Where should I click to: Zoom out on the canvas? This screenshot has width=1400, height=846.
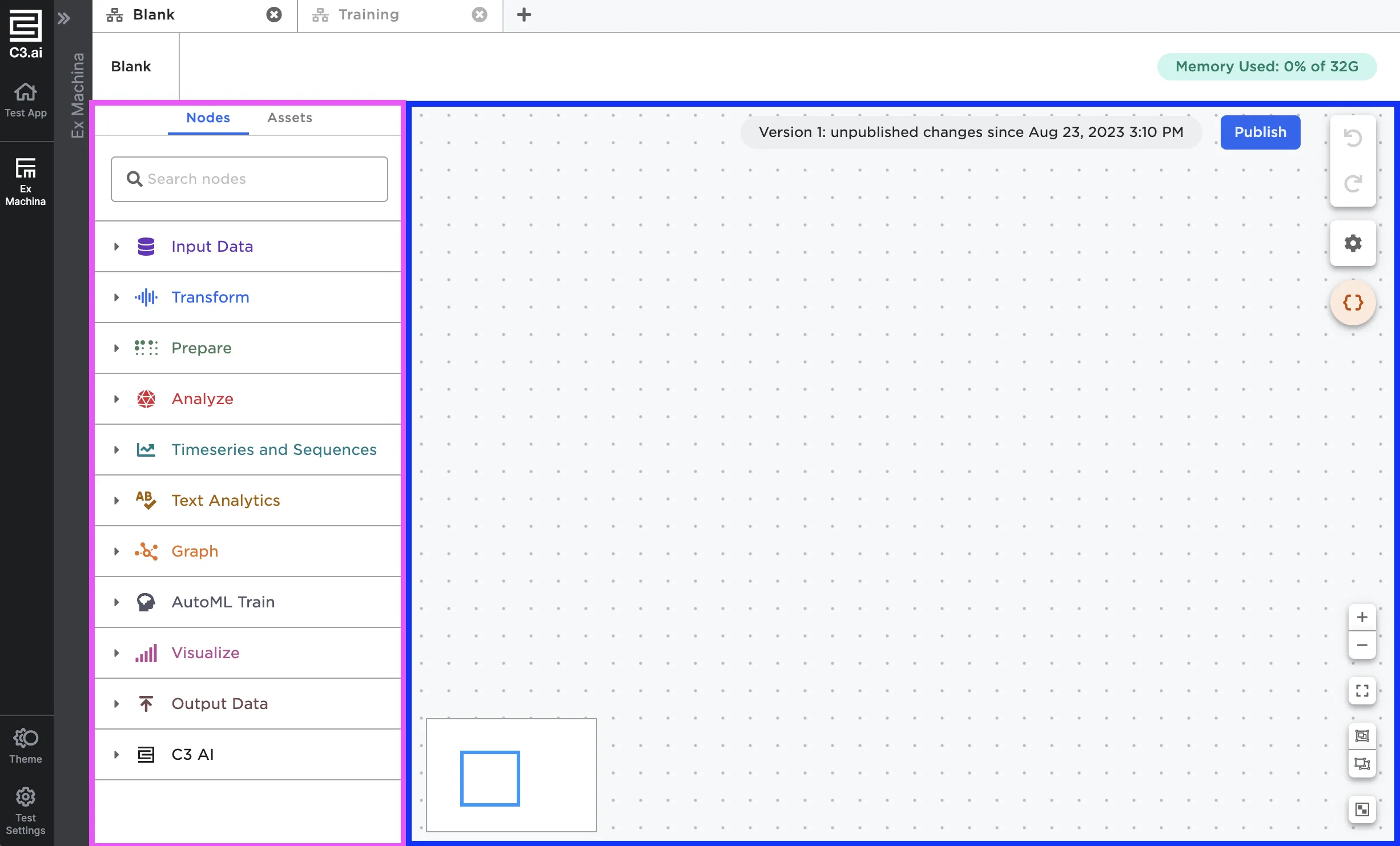point(1362,645)
